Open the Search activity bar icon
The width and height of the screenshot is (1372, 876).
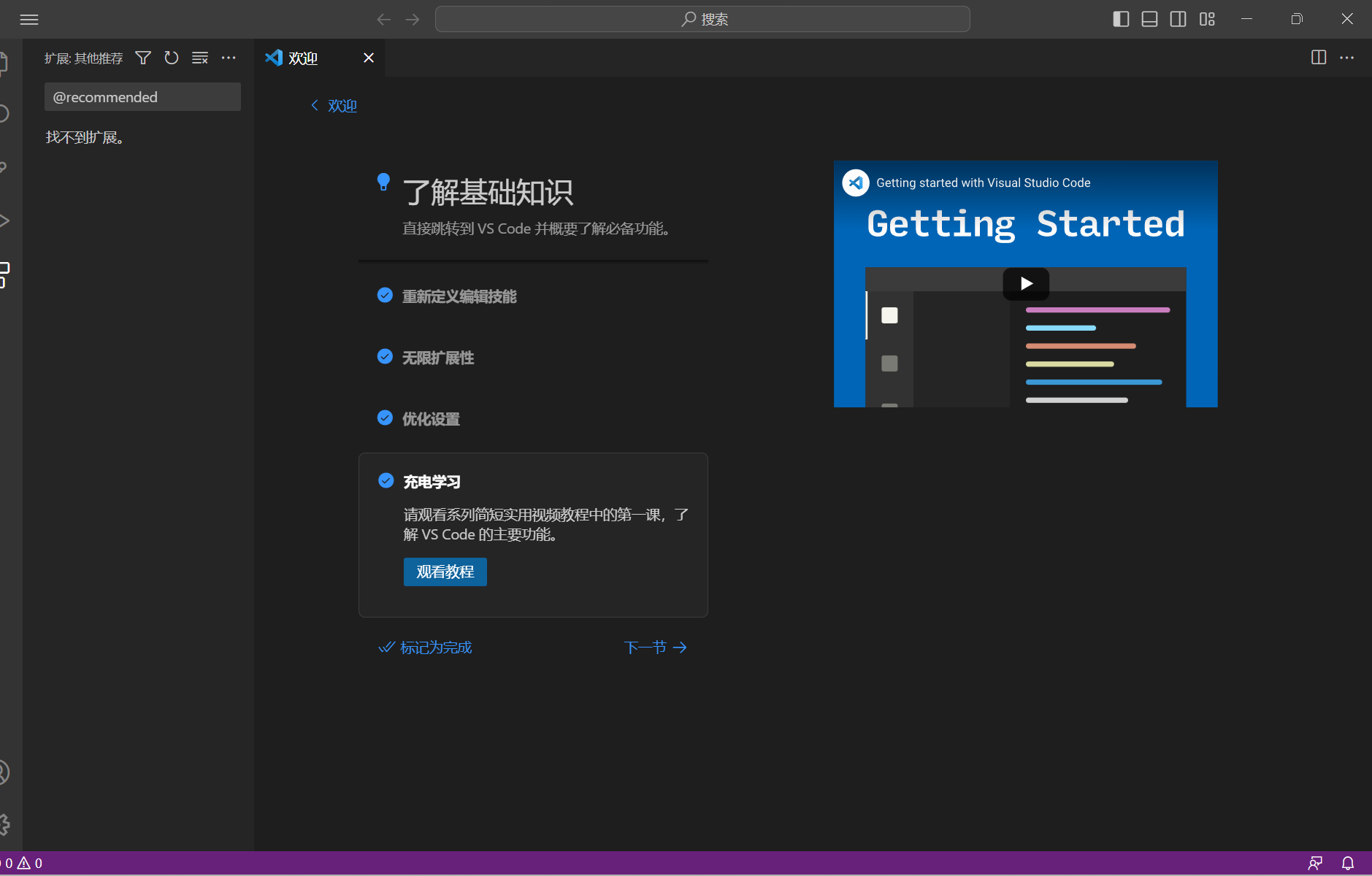[4, 114]
